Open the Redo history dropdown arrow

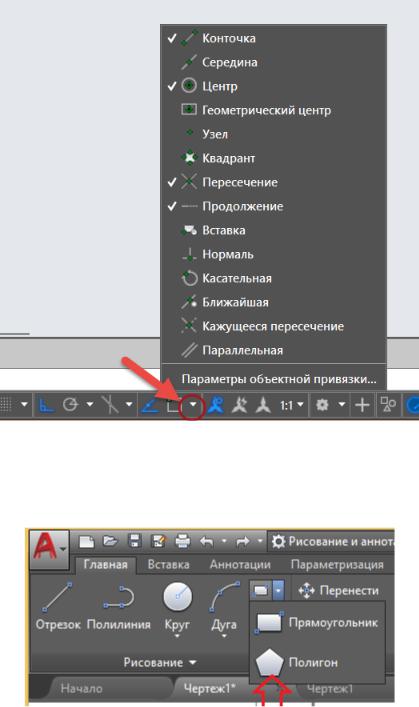click(x=260, y=541)
